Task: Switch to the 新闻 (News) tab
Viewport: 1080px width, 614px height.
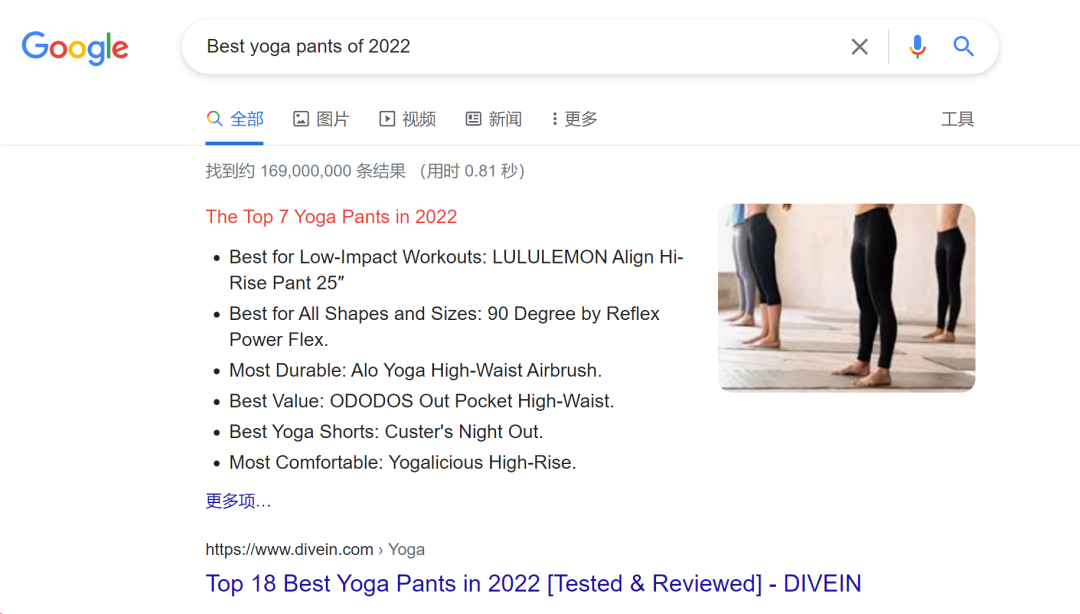Action: [x=494, y=119]
